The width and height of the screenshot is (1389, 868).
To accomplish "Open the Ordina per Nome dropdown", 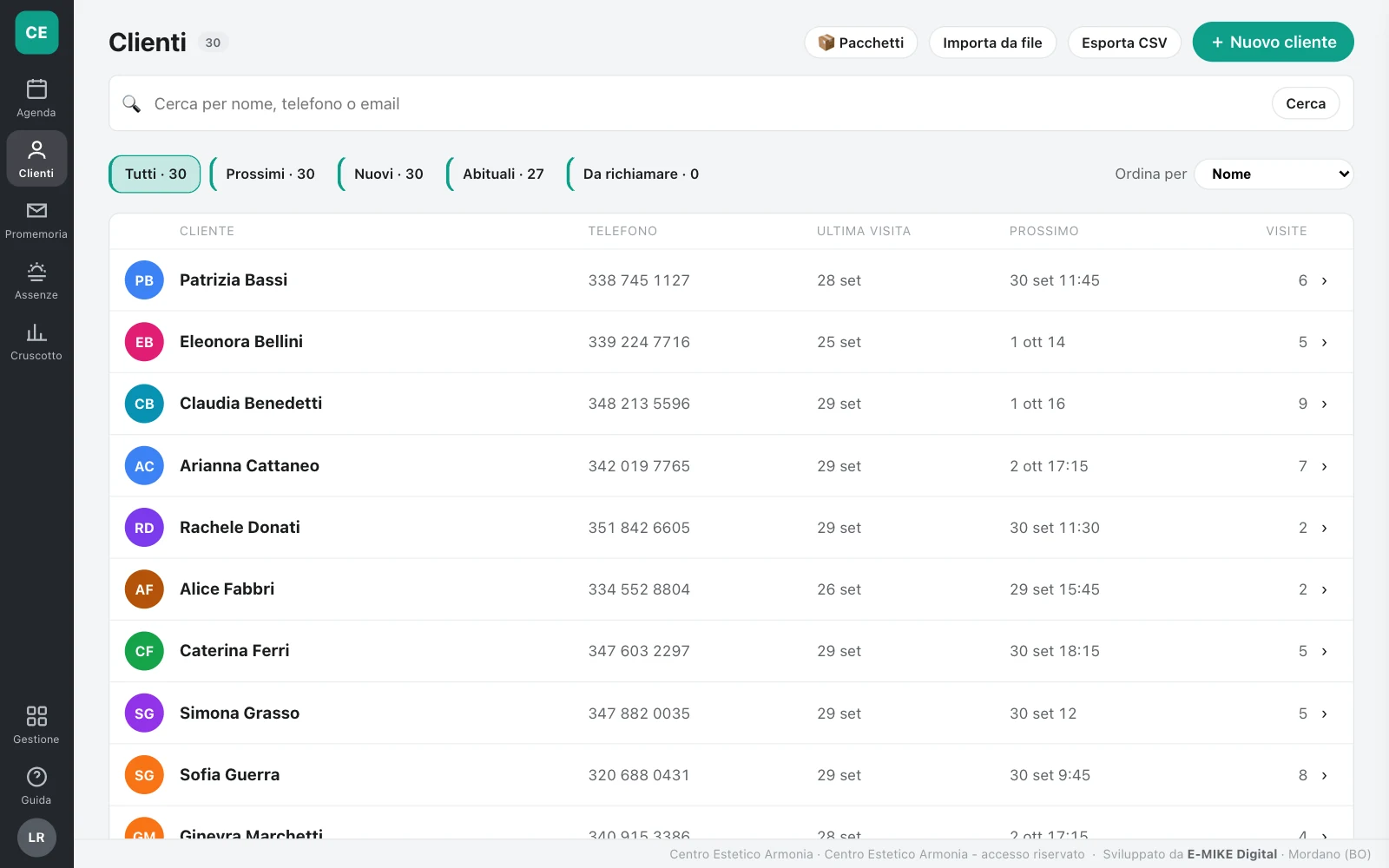I will coord(1274,174).
